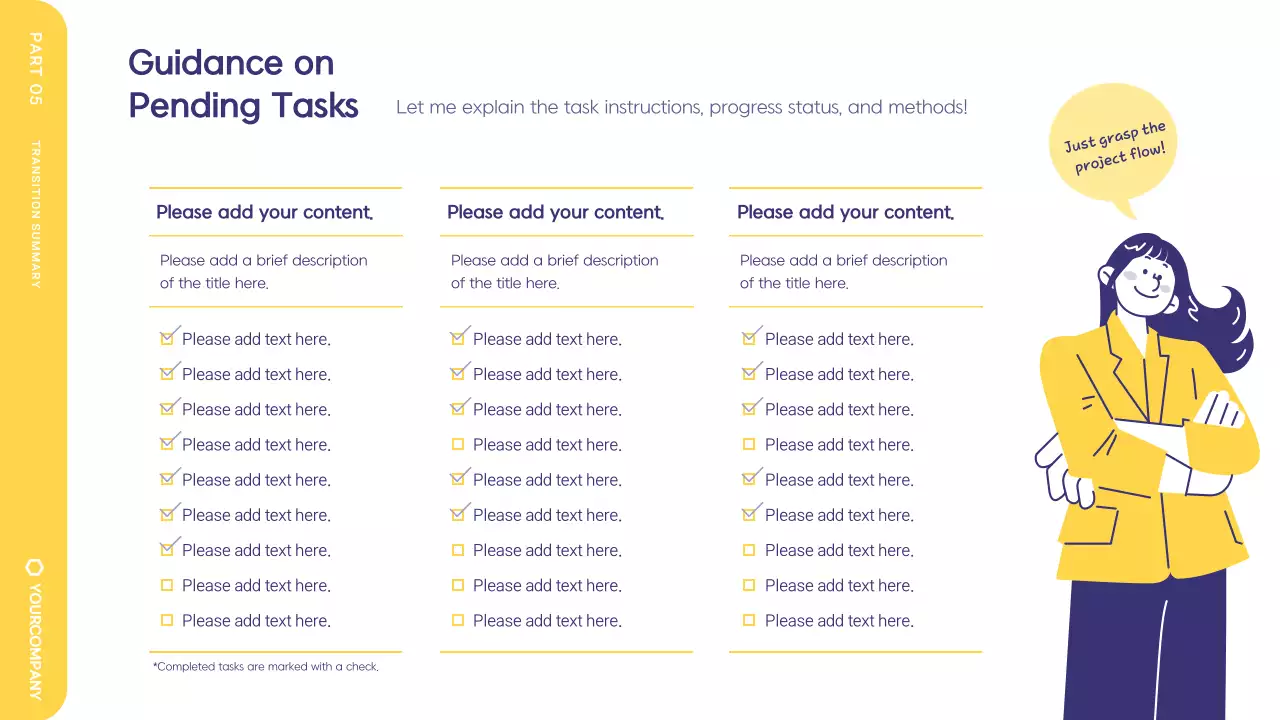This screenshot has height=720, width=1280.
Task: Select the left column description under its heading
Action: 263,271
